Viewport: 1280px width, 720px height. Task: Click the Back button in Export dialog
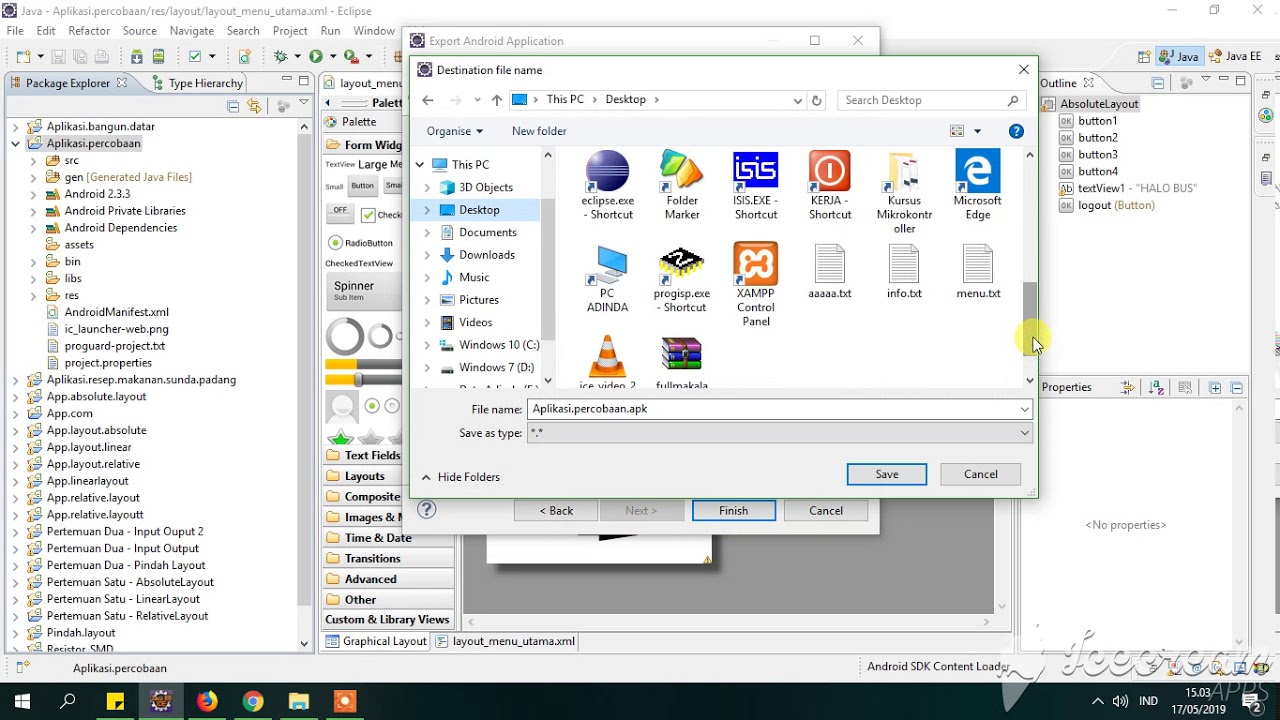pyautogui.click(x=556, y=510)
